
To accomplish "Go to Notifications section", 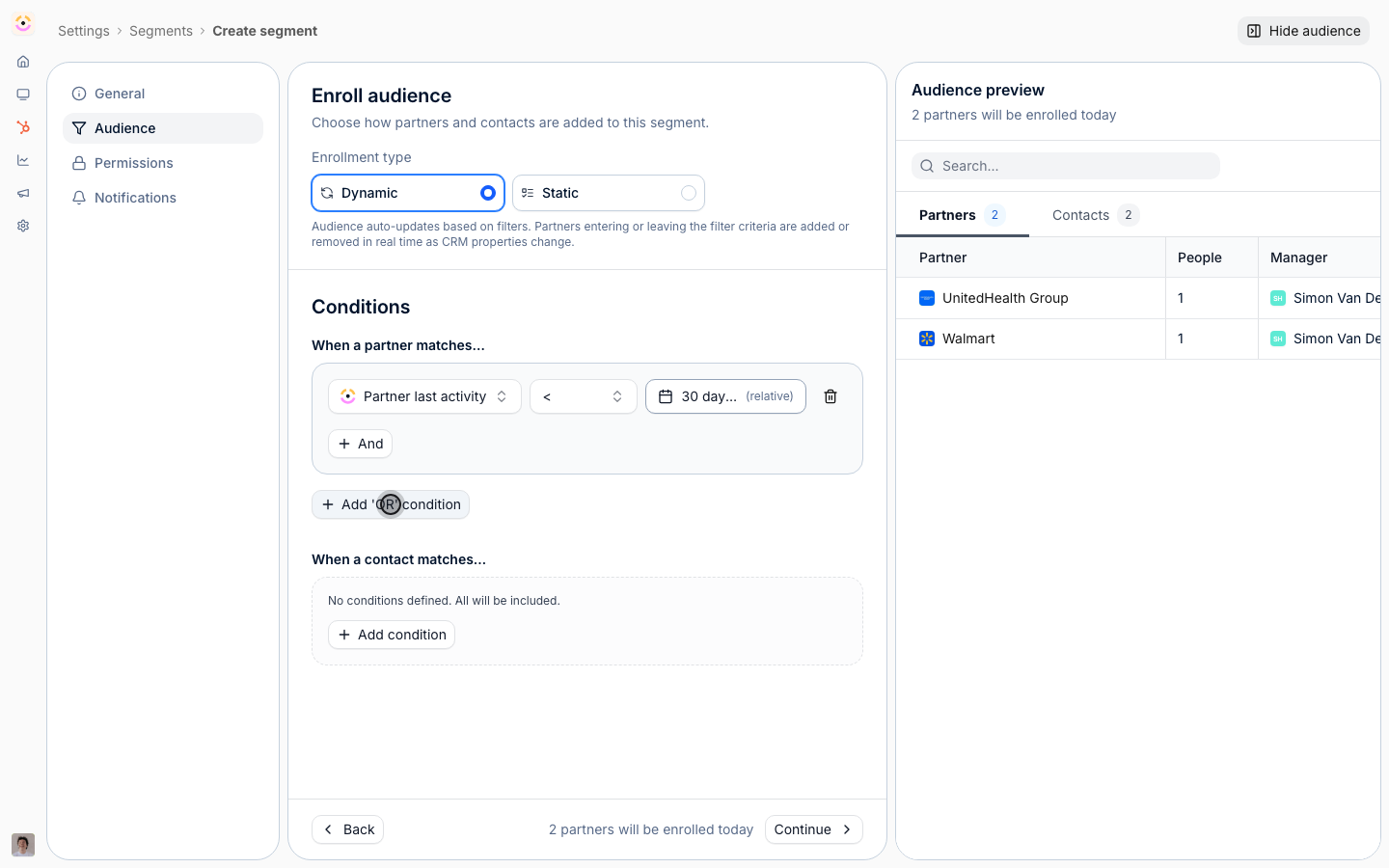I will coord(163,198).
